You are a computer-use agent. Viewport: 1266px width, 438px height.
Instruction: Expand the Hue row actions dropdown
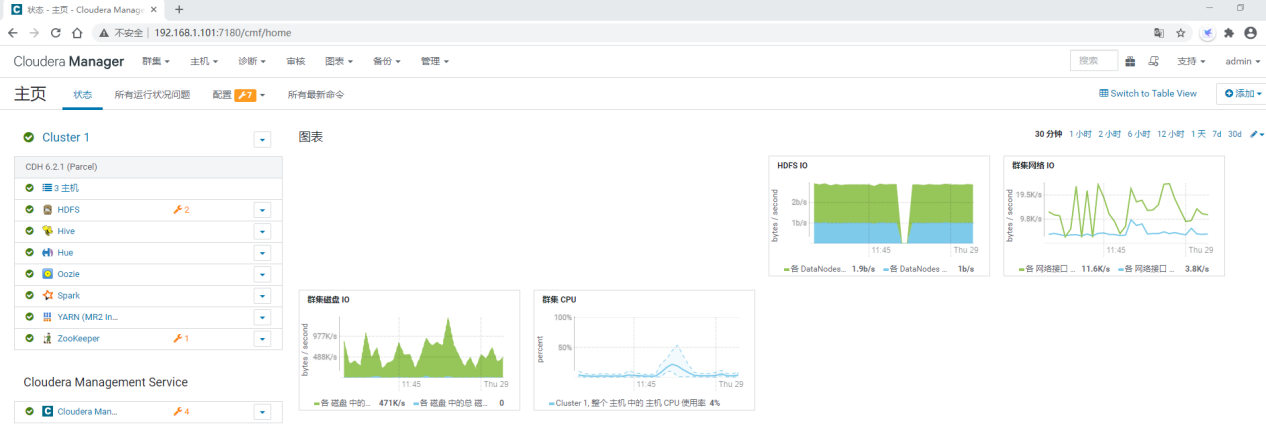(263, 253)
